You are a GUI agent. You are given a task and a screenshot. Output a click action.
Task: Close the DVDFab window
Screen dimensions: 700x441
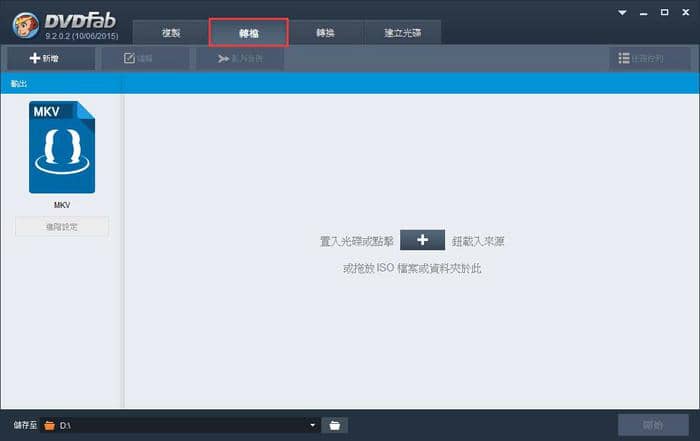click(x=686, y=12)
